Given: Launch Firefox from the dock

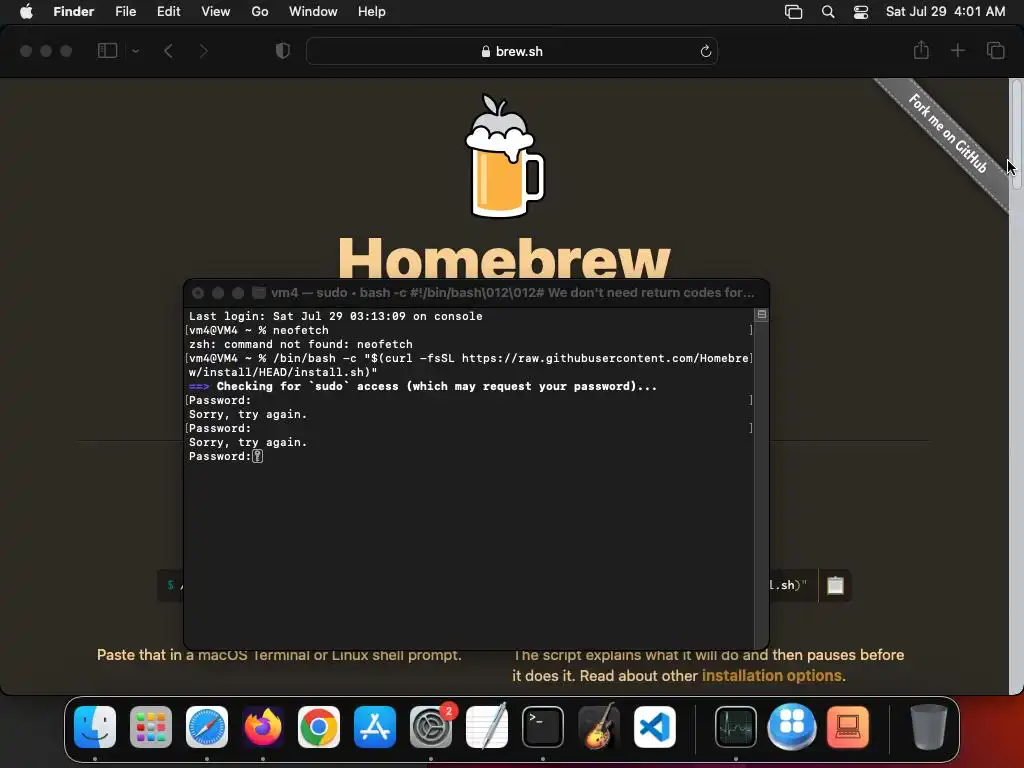Looking at the screenshot, I should (263, 726).
